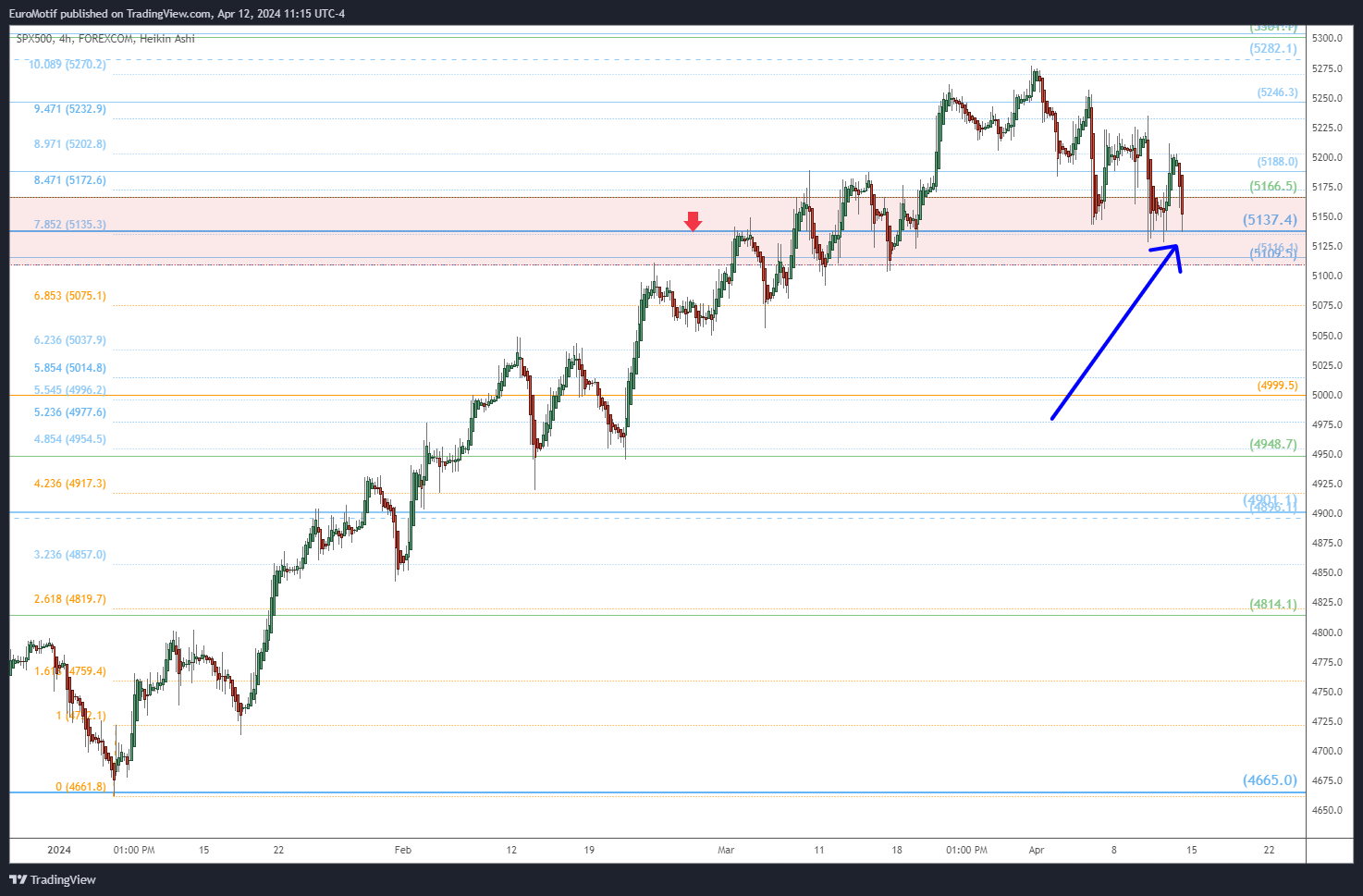This screenshot has width=1363, height=896.
Task: Click the green price level label '(4814.1)'
Action: coord(1273,605)
